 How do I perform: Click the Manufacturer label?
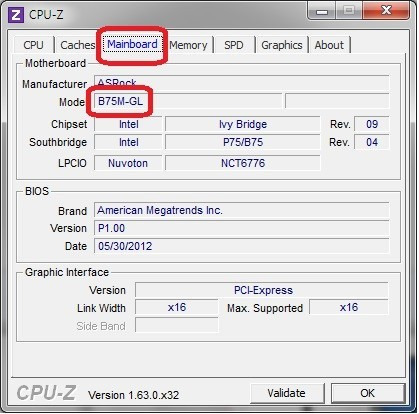pos(55,84)
